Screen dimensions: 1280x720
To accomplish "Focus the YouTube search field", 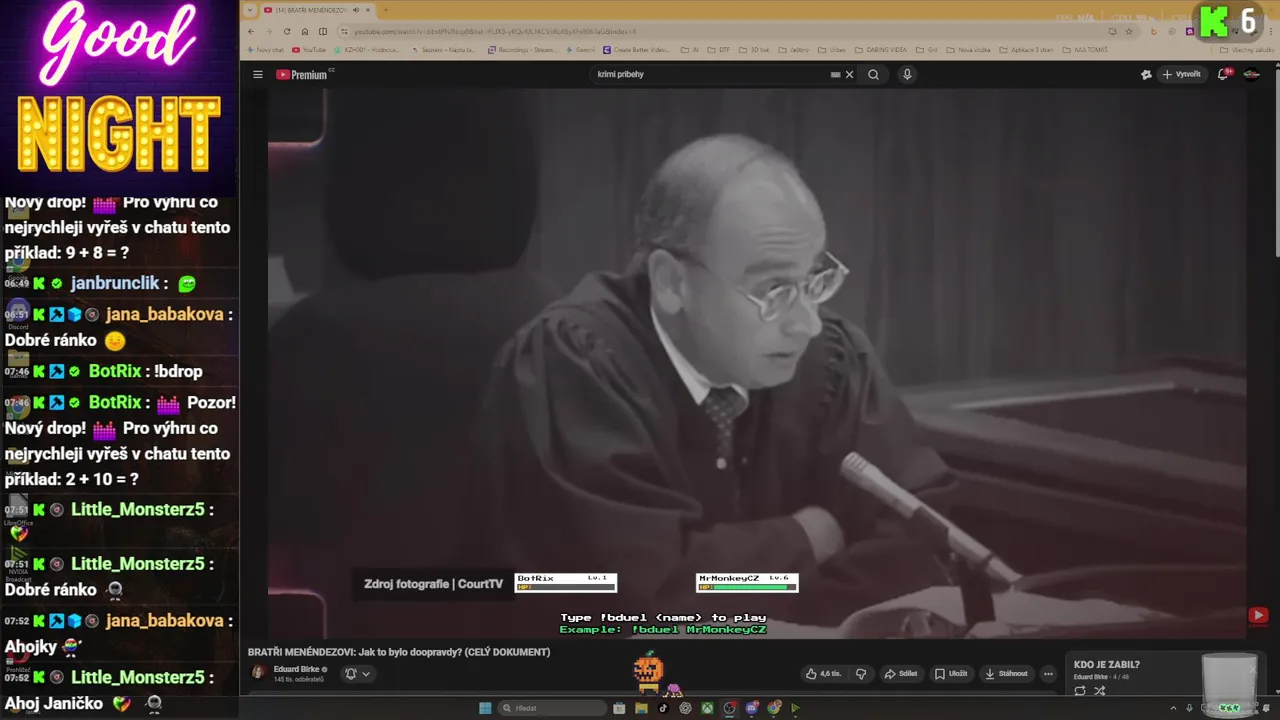I will tap(710, 75).
